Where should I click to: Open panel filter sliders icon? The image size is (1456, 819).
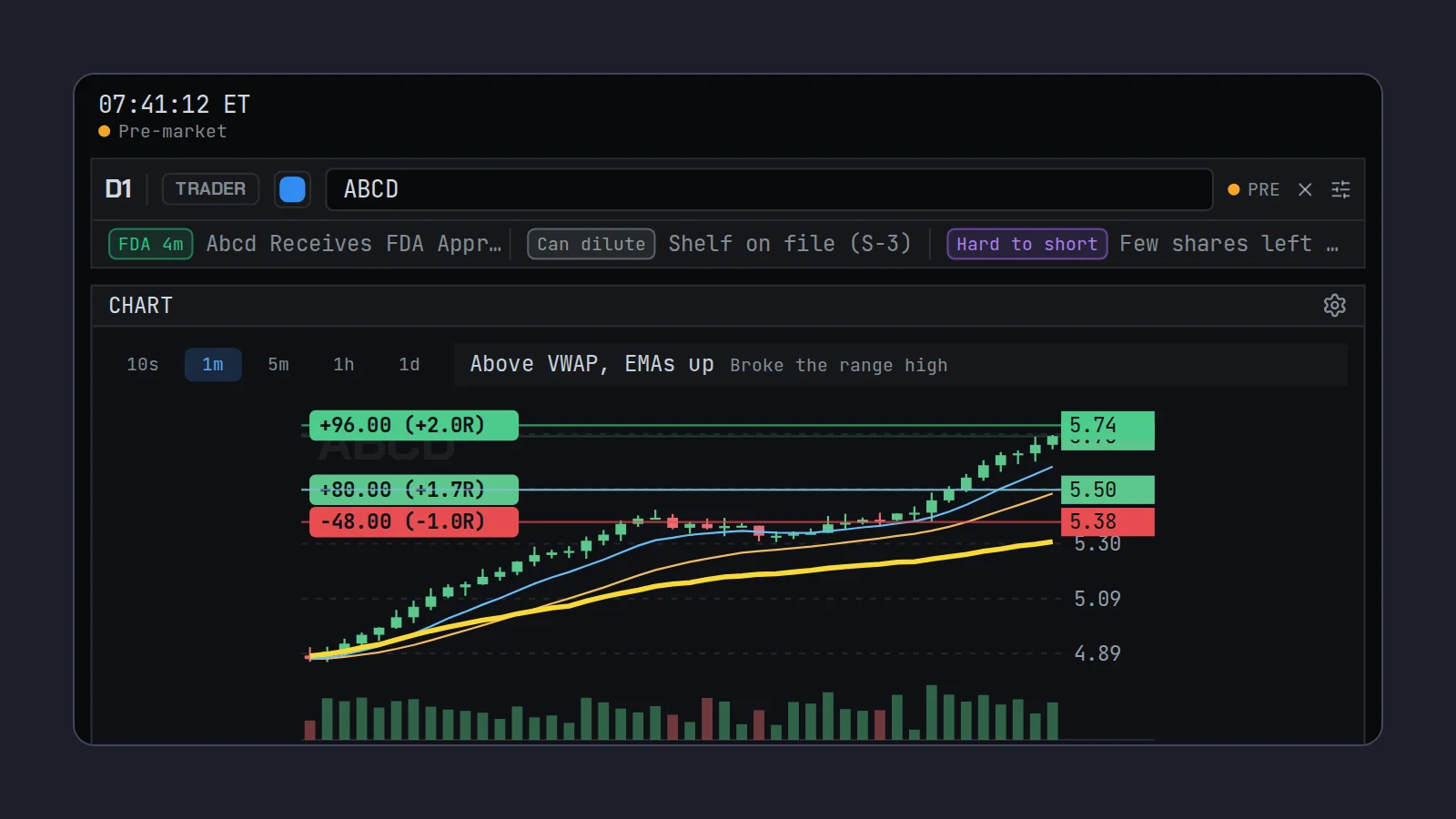tap(1340, 189)
